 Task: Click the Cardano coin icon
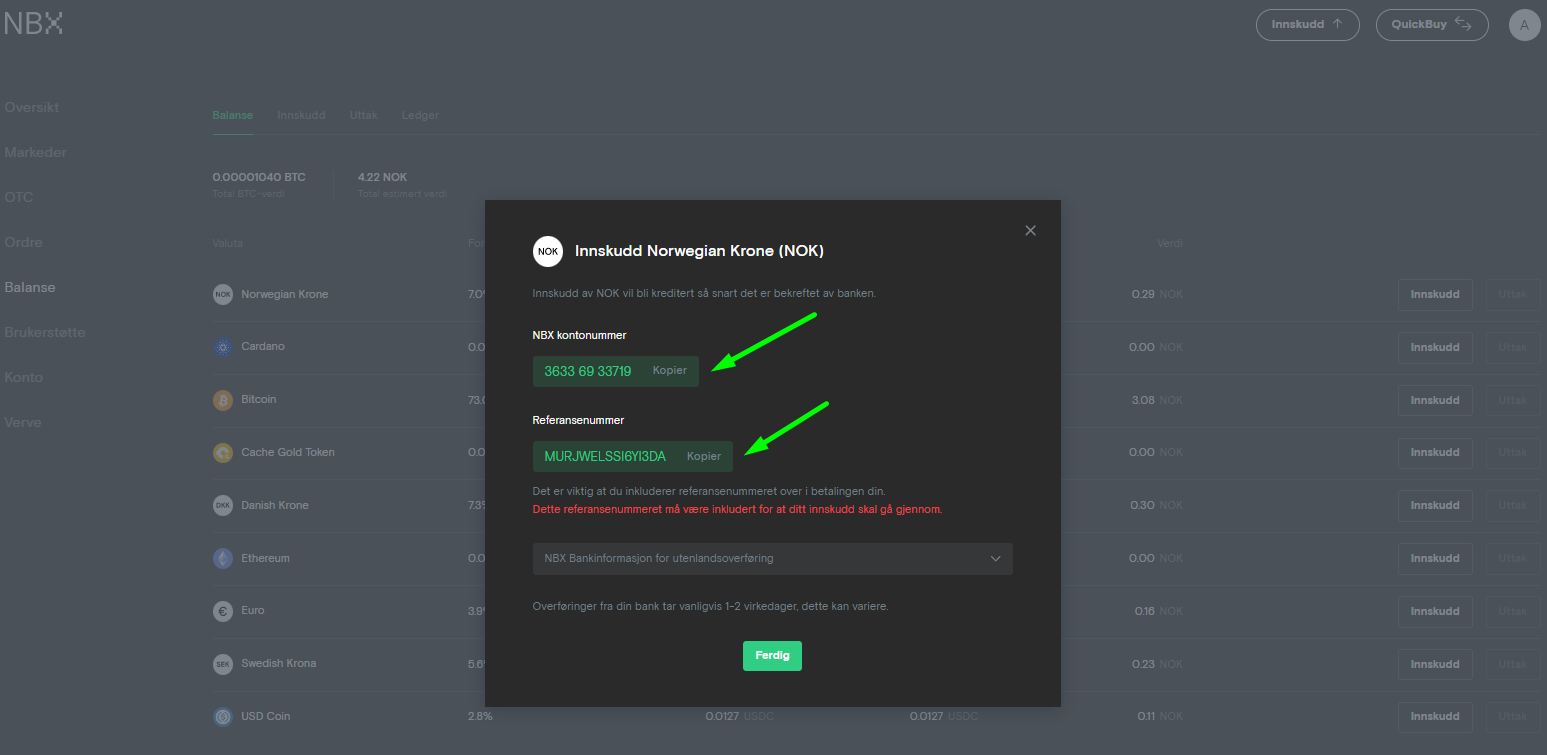[223, 347]
